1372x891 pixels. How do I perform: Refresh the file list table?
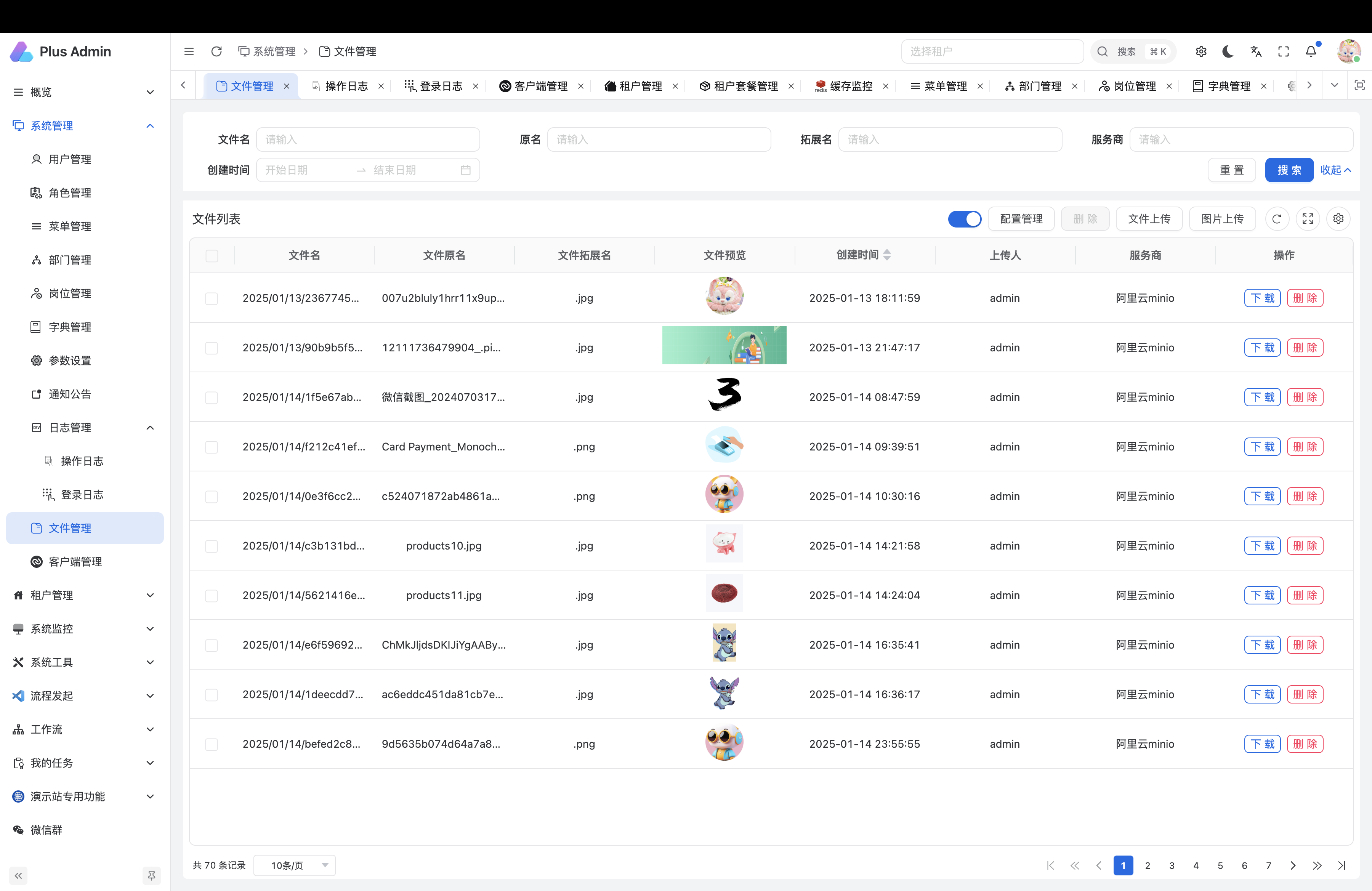coord(1277,219)
